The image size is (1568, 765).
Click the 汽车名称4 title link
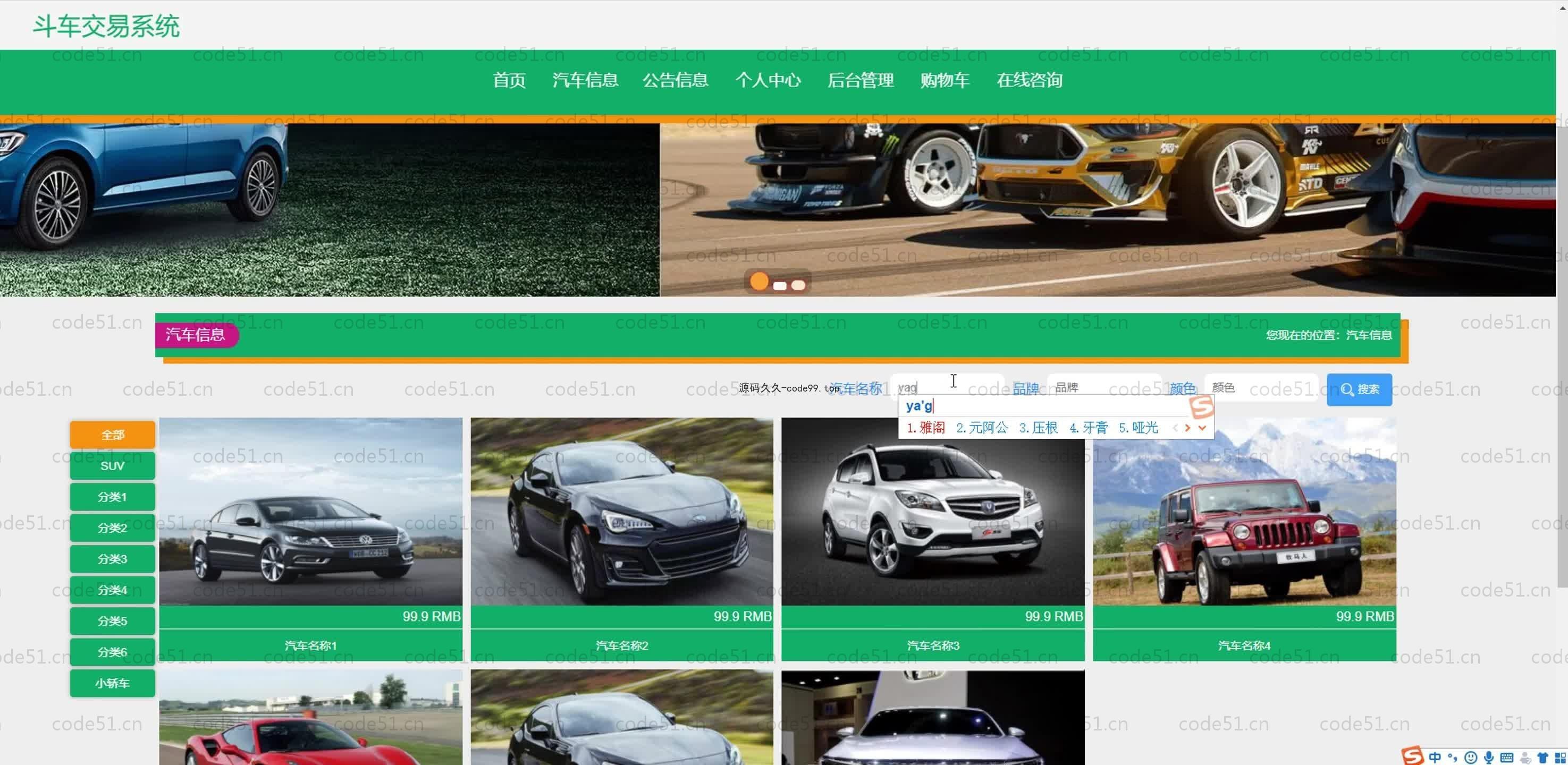click(1244, 645)
